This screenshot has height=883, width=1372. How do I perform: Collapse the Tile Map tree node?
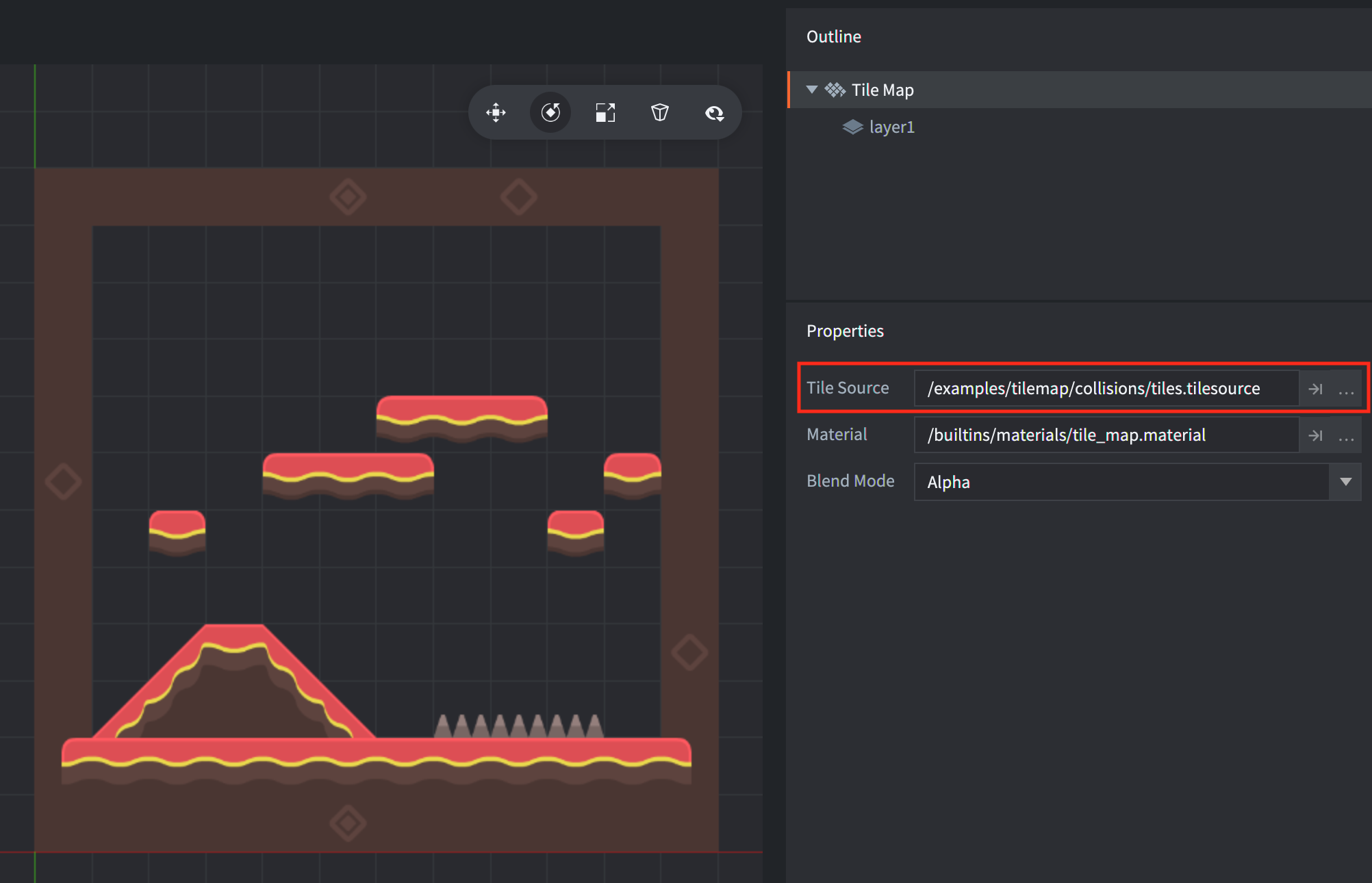[811, 90]
